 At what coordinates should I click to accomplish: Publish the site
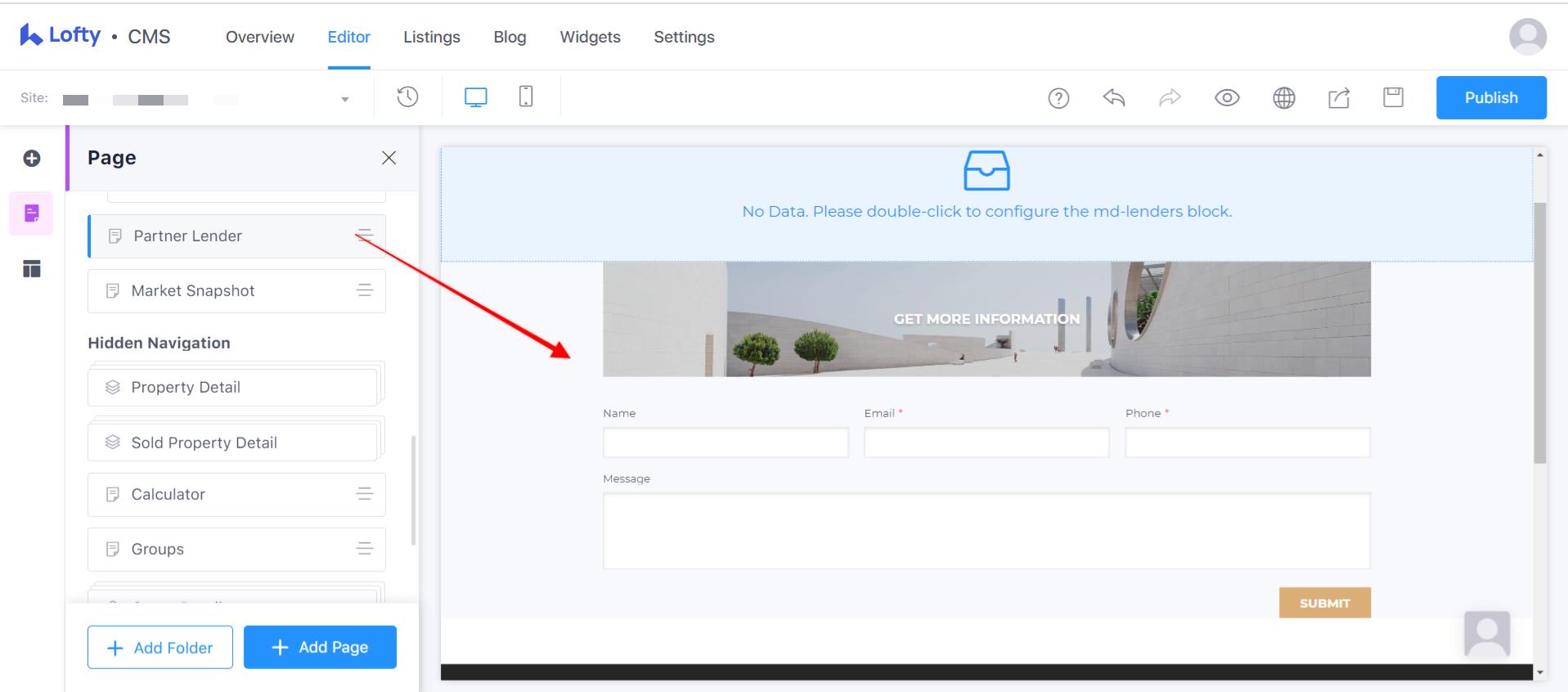tap(1491, 97)
